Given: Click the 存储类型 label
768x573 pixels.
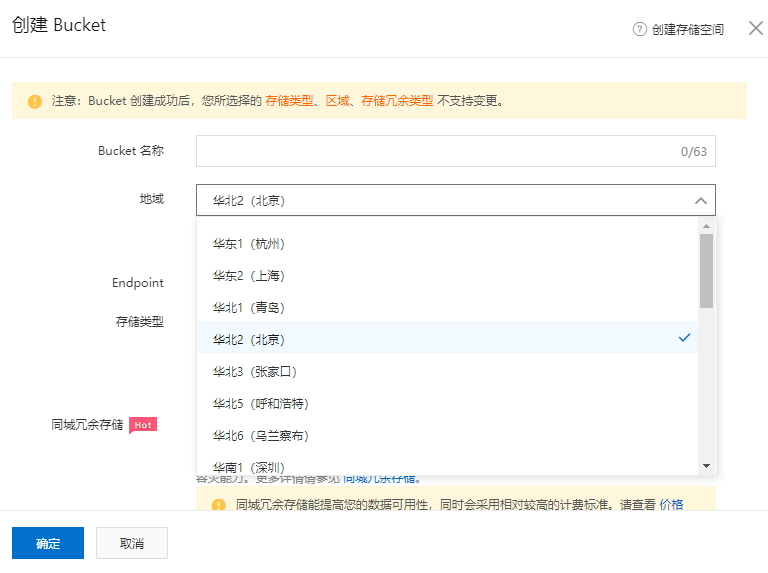Looking at the screenshot, I should [x=140, y=322].
